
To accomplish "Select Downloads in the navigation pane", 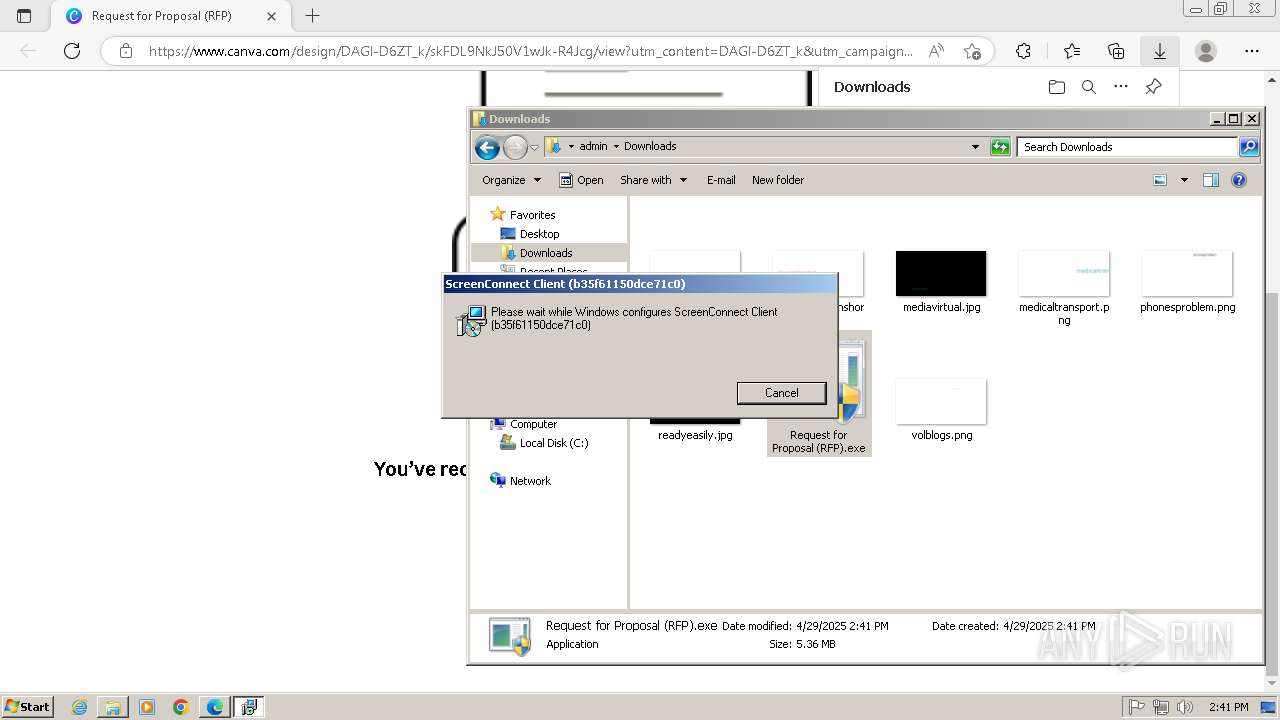I will 546,253.
